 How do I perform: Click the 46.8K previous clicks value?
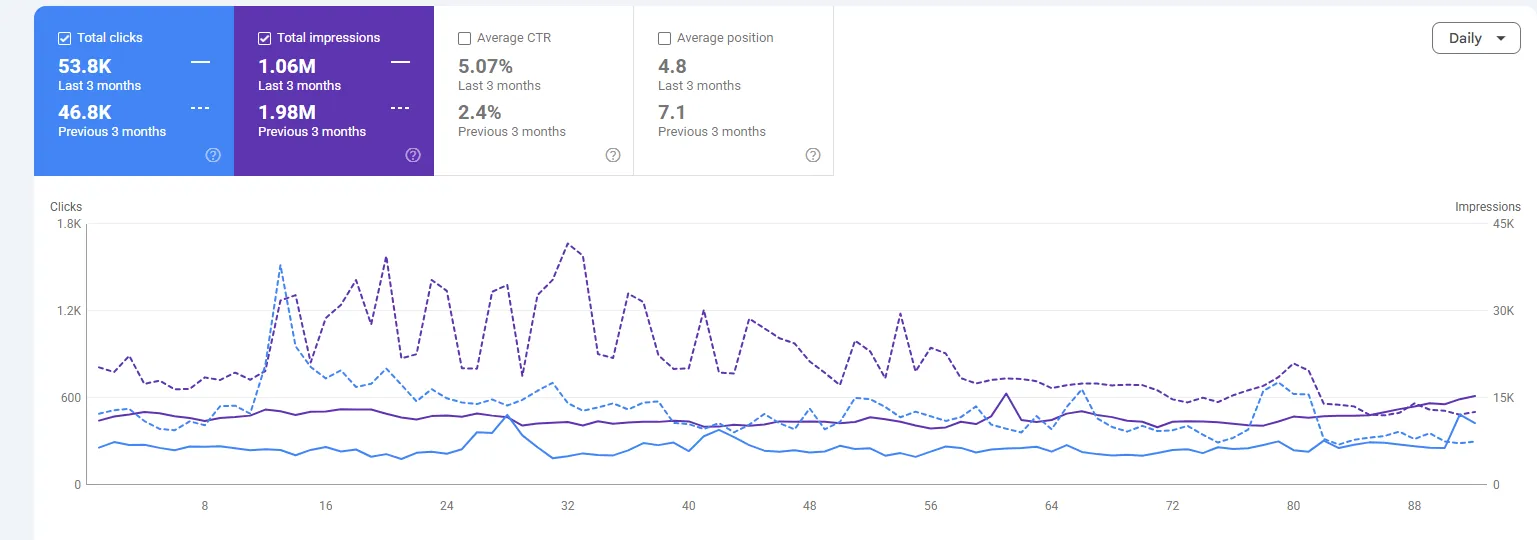coord(85,112)
